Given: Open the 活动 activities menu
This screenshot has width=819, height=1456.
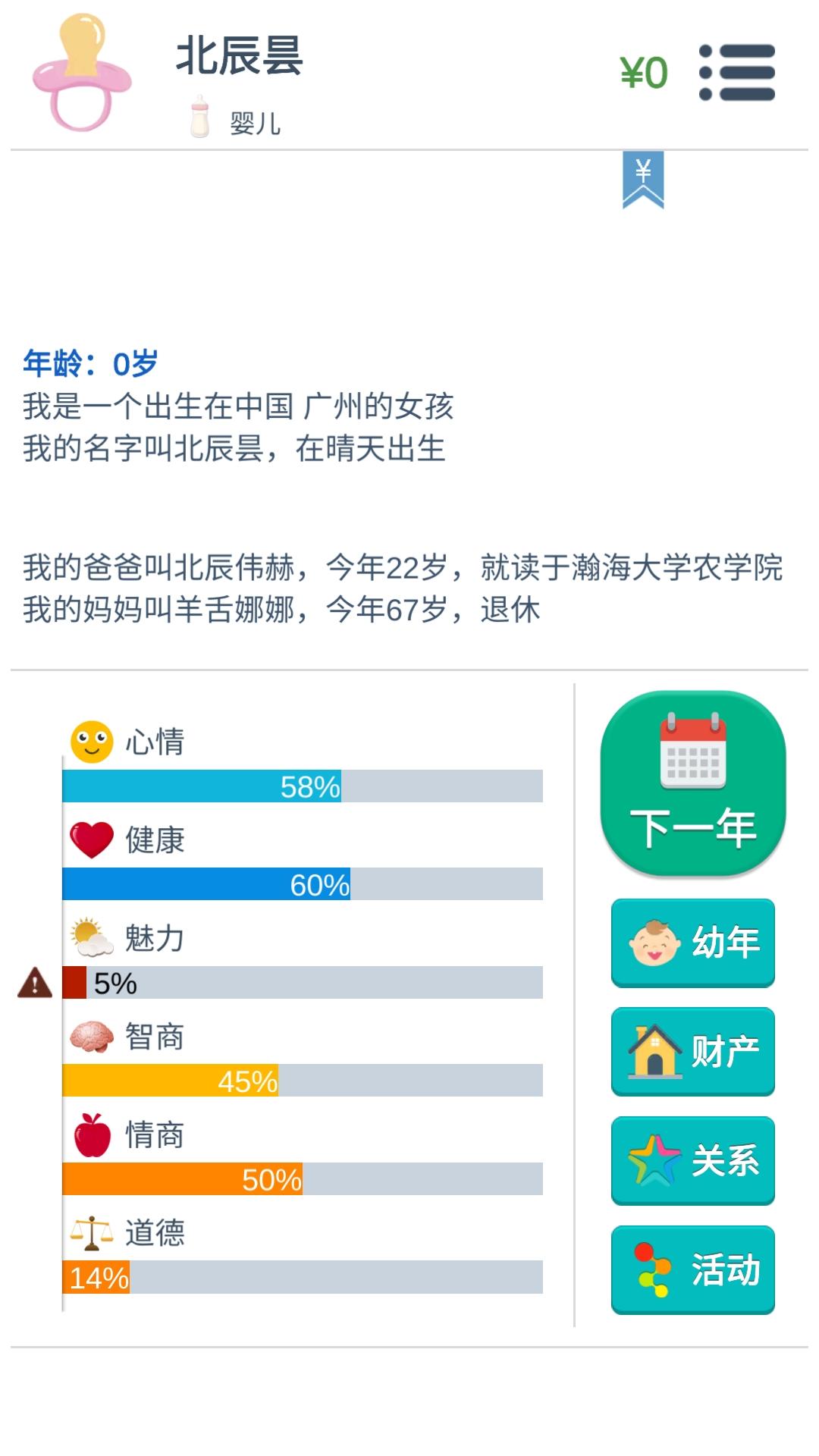Looking at the screenshot, I should pos(693,1269).
